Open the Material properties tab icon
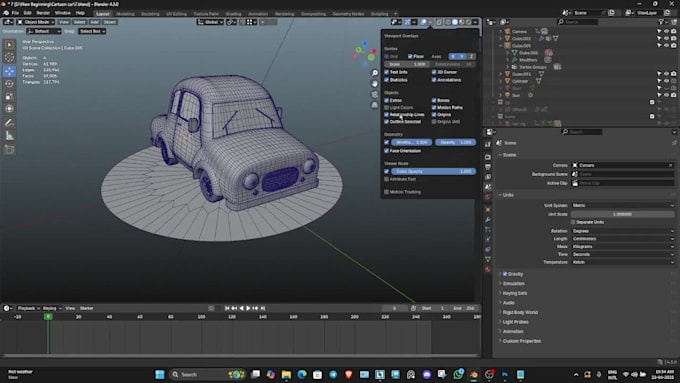Screen dimensions: 680x383 (x=488, y=269)
